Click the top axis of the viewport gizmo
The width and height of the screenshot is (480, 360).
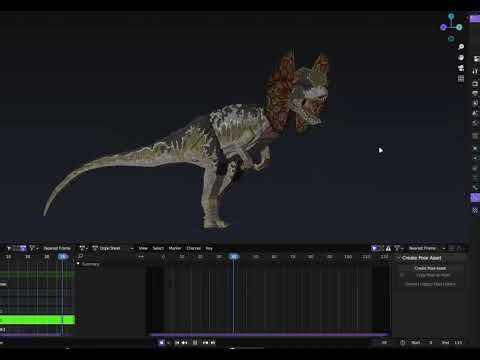point(451,16)
